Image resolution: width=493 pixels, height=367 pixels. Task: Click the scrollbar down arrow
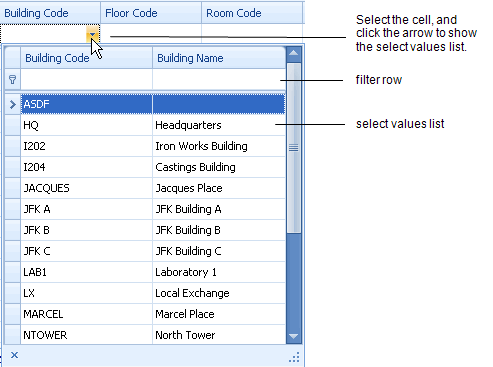tap(294, 336)
